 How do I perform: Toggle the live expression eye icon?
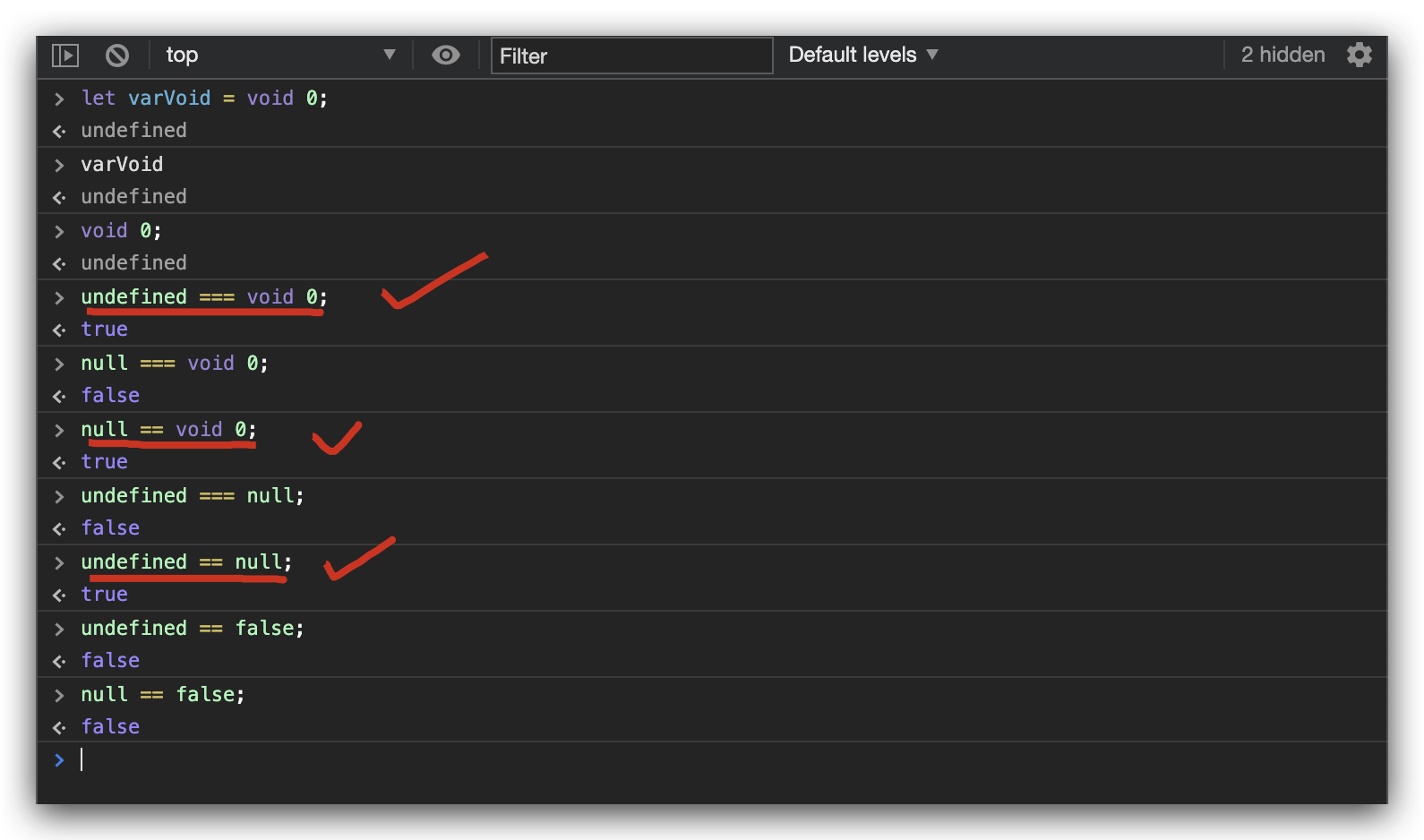446,56
